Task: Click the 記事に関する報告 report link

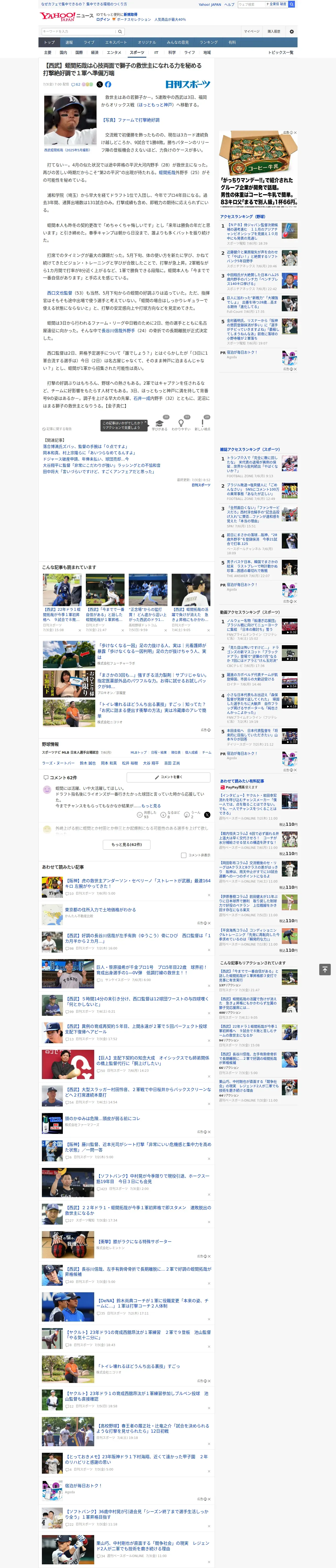Action: tap(57, 429)
